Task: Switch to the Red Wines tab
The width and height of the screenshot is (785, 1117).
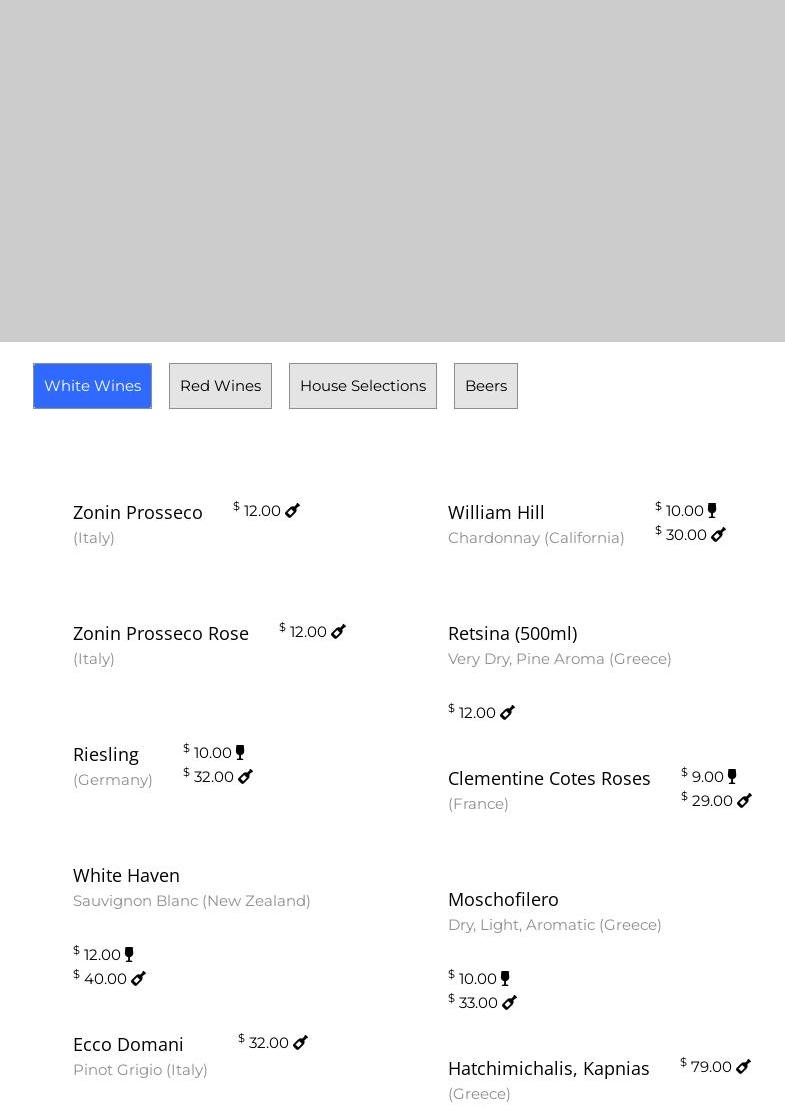Action: pos(220,386)
